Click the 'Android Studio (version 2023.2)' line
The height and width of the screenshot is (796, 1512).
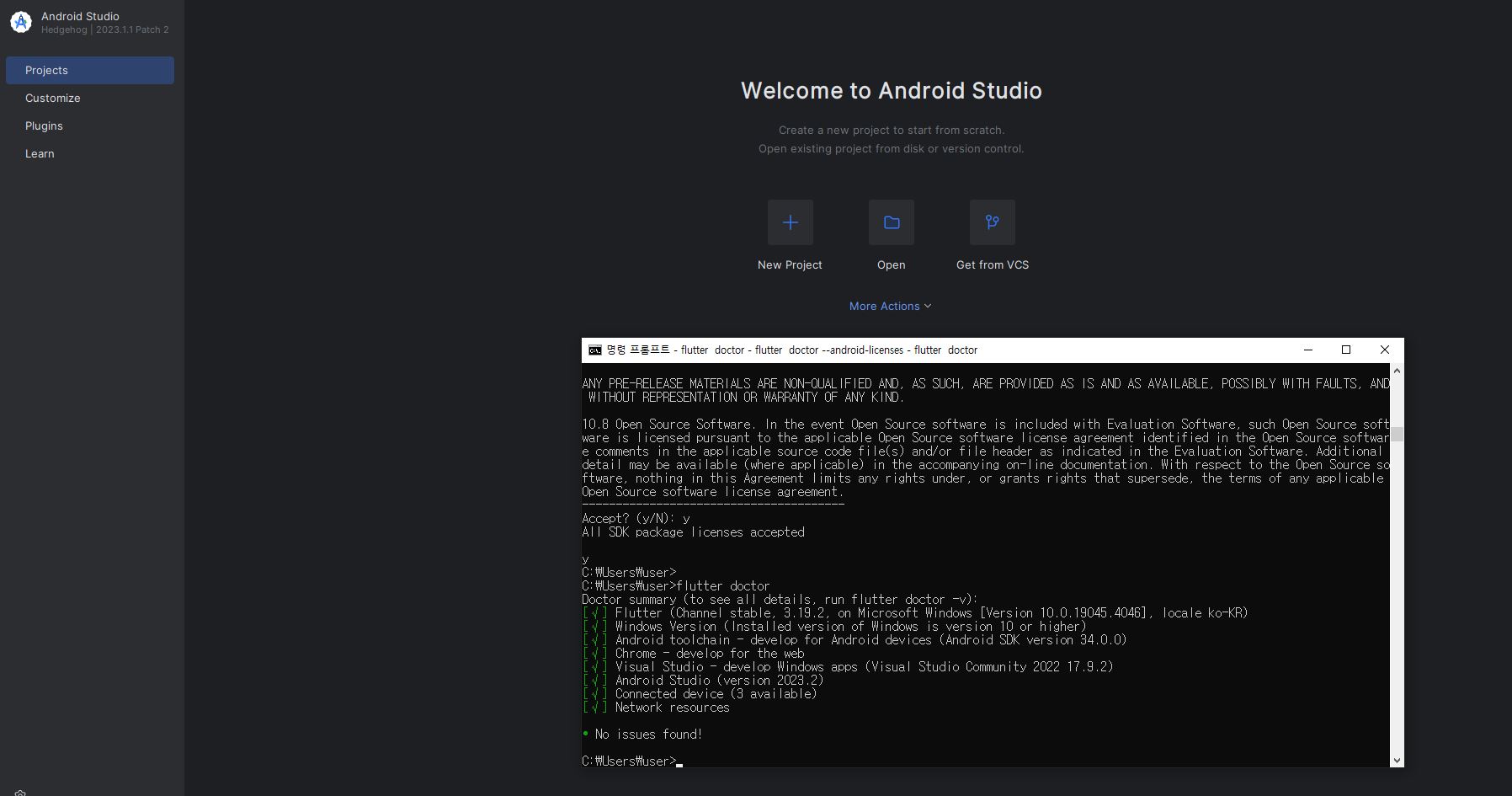[x=719, y=681]
